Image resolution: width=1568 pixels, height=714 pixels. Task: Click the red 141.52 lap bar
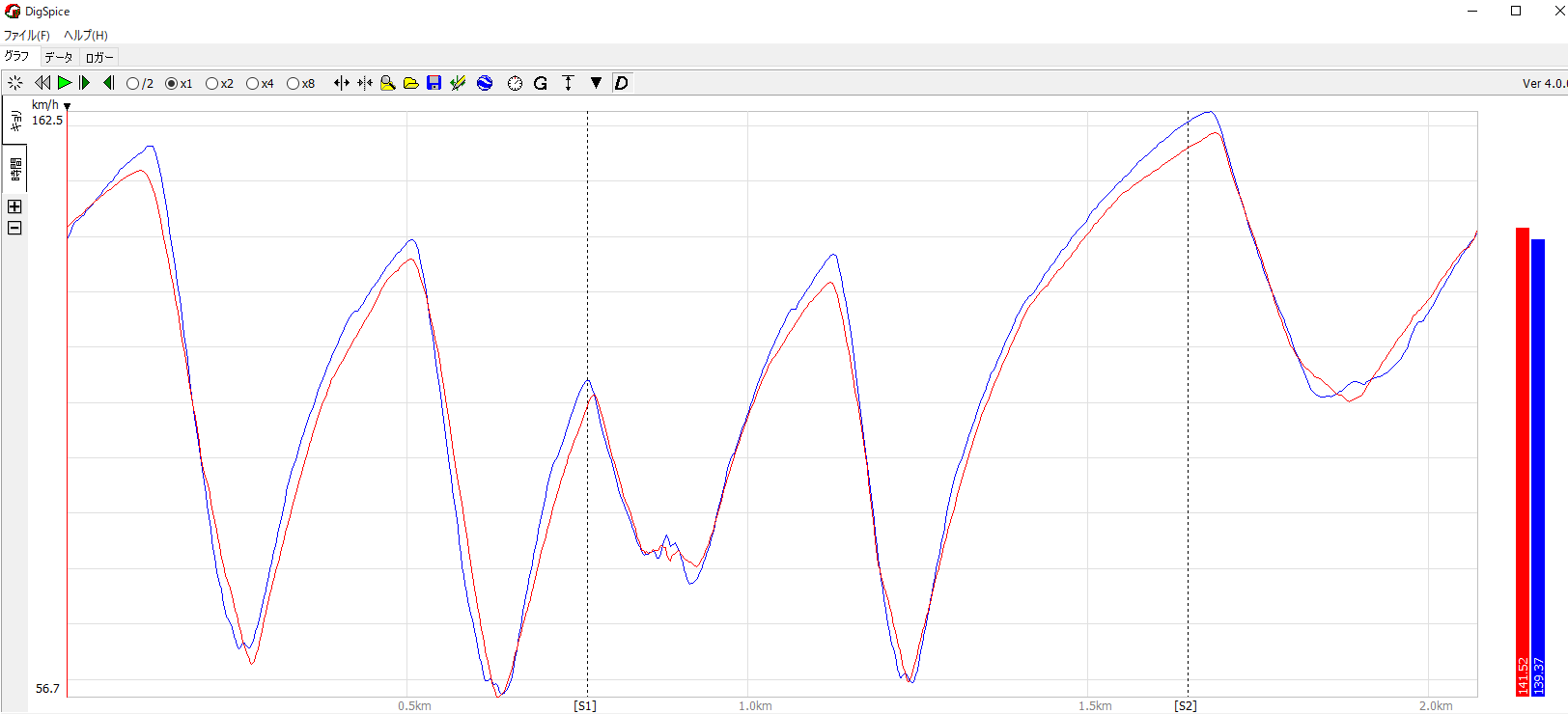coord(1522,461)
